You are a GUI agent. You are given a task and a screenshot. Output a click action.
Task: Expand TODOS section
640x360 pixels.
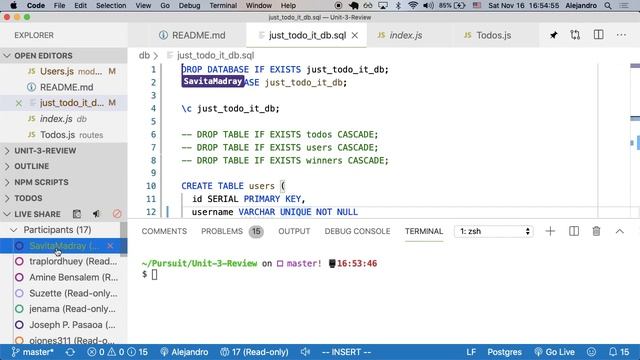(x=64, y=198)
